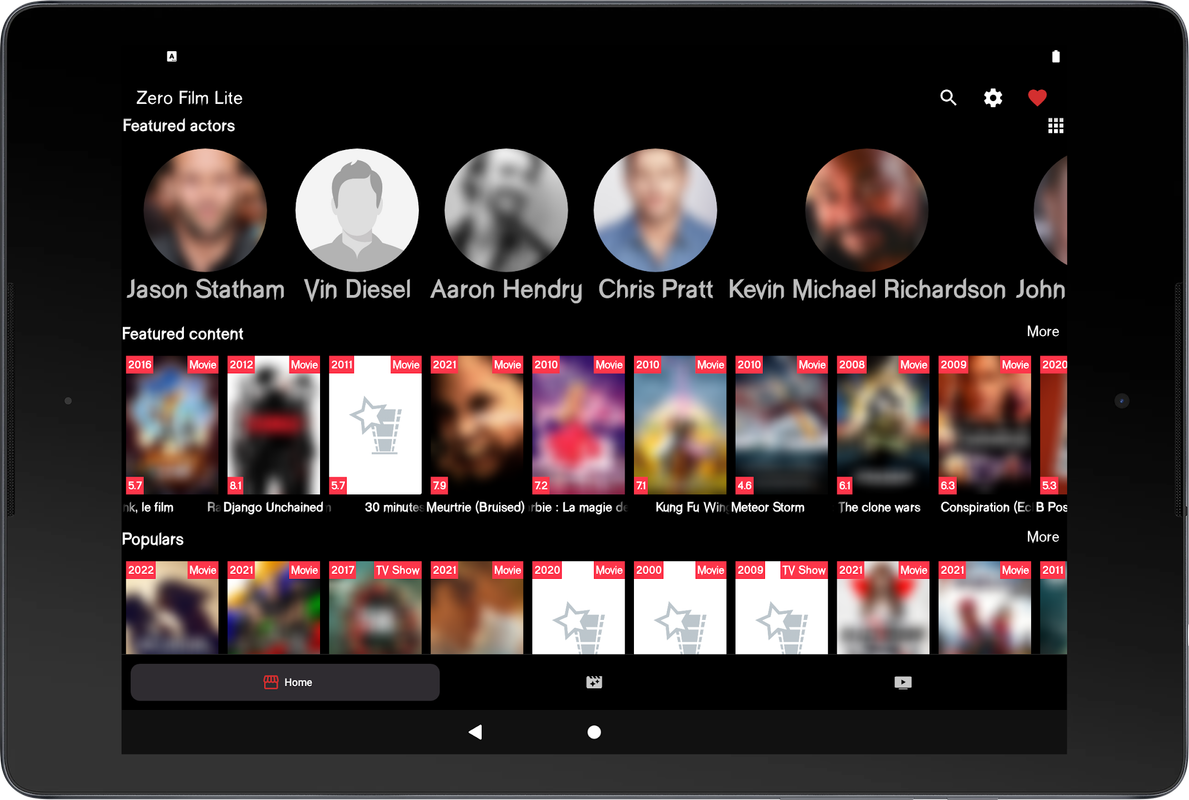The height and width of the screenshot is (800, 1189).
Task: Open Chris Pratt's actor photo
Action: 655,210
